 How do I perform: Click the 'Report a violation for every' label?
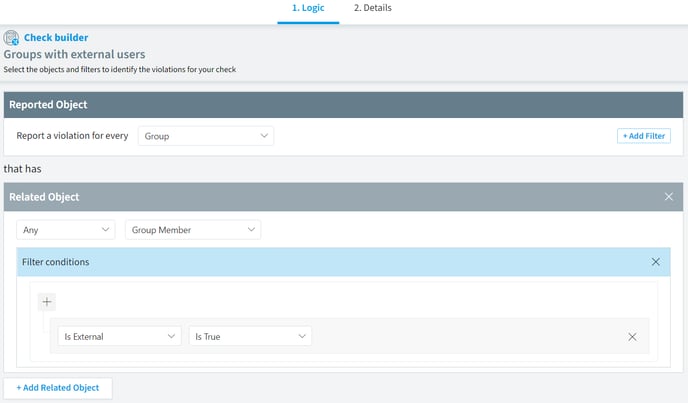[x=72, y=136]
